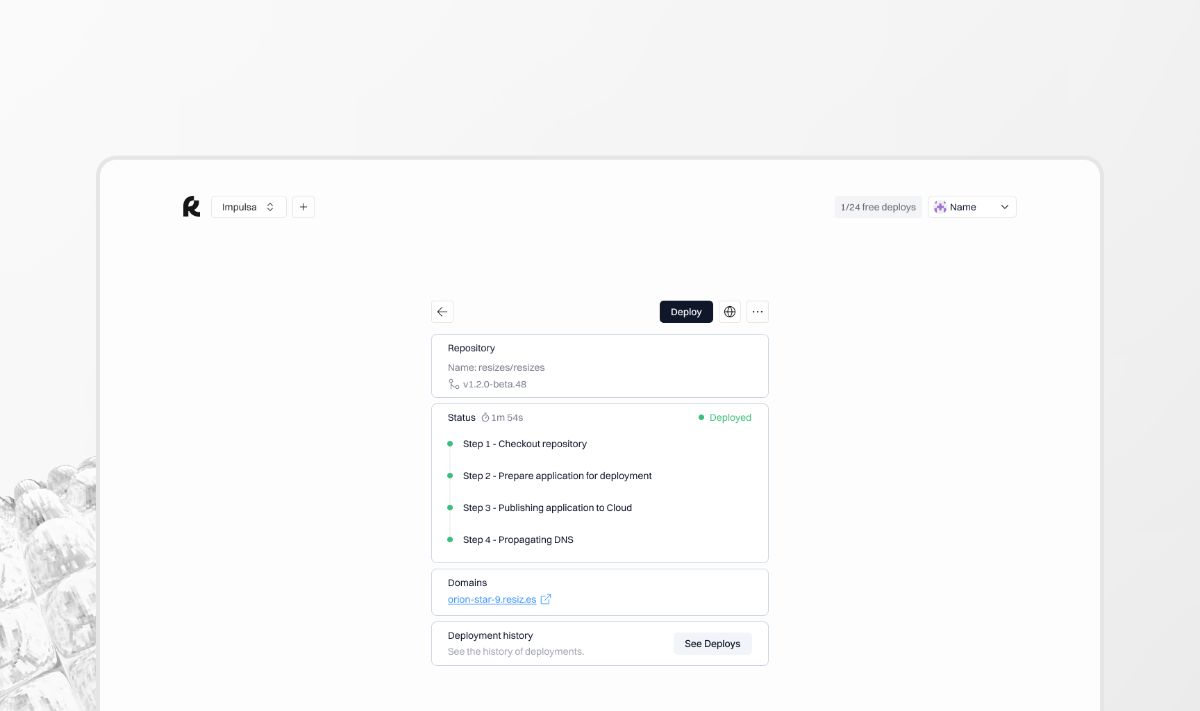
Task: Click the green Deployed status indicator
Action: [725, 418]
